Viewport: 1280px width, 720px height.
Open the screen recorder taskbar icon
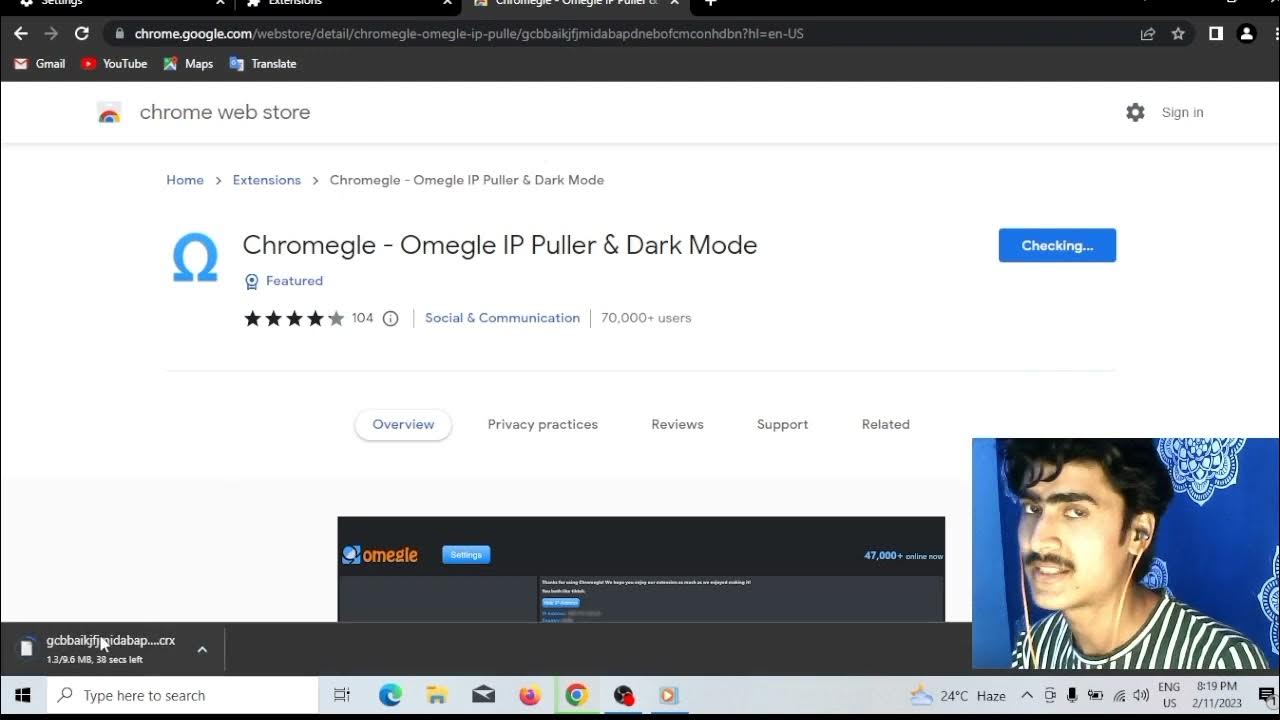click(624, 695)
